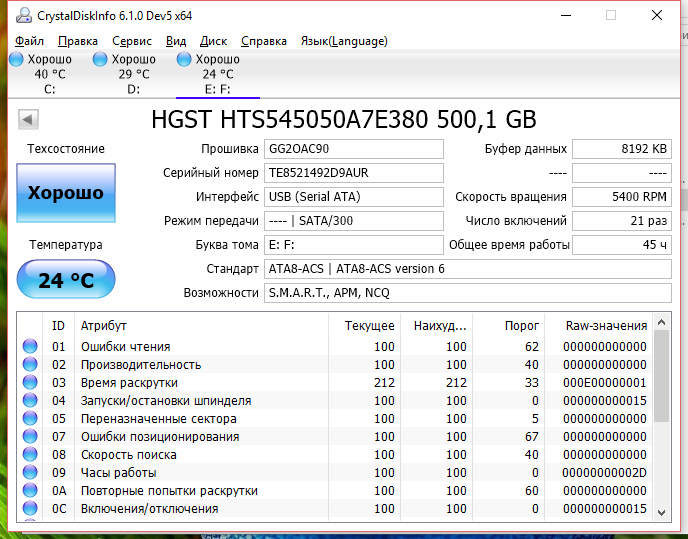The width and height of the screenshot is (688, 539).
Task: Click the Интерфейс field USB (Serial ATA)
Action: 354,197
